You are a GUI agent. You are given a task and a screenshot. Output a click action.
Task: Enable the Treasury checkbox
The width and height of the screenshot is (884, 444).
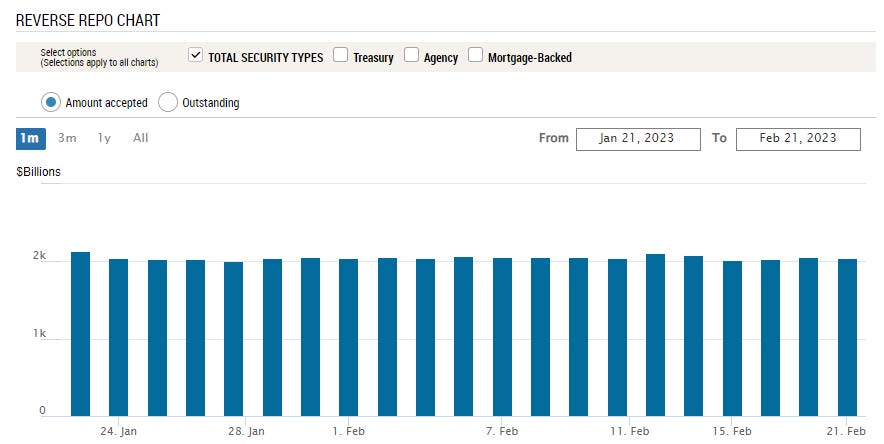coord(341,55)
